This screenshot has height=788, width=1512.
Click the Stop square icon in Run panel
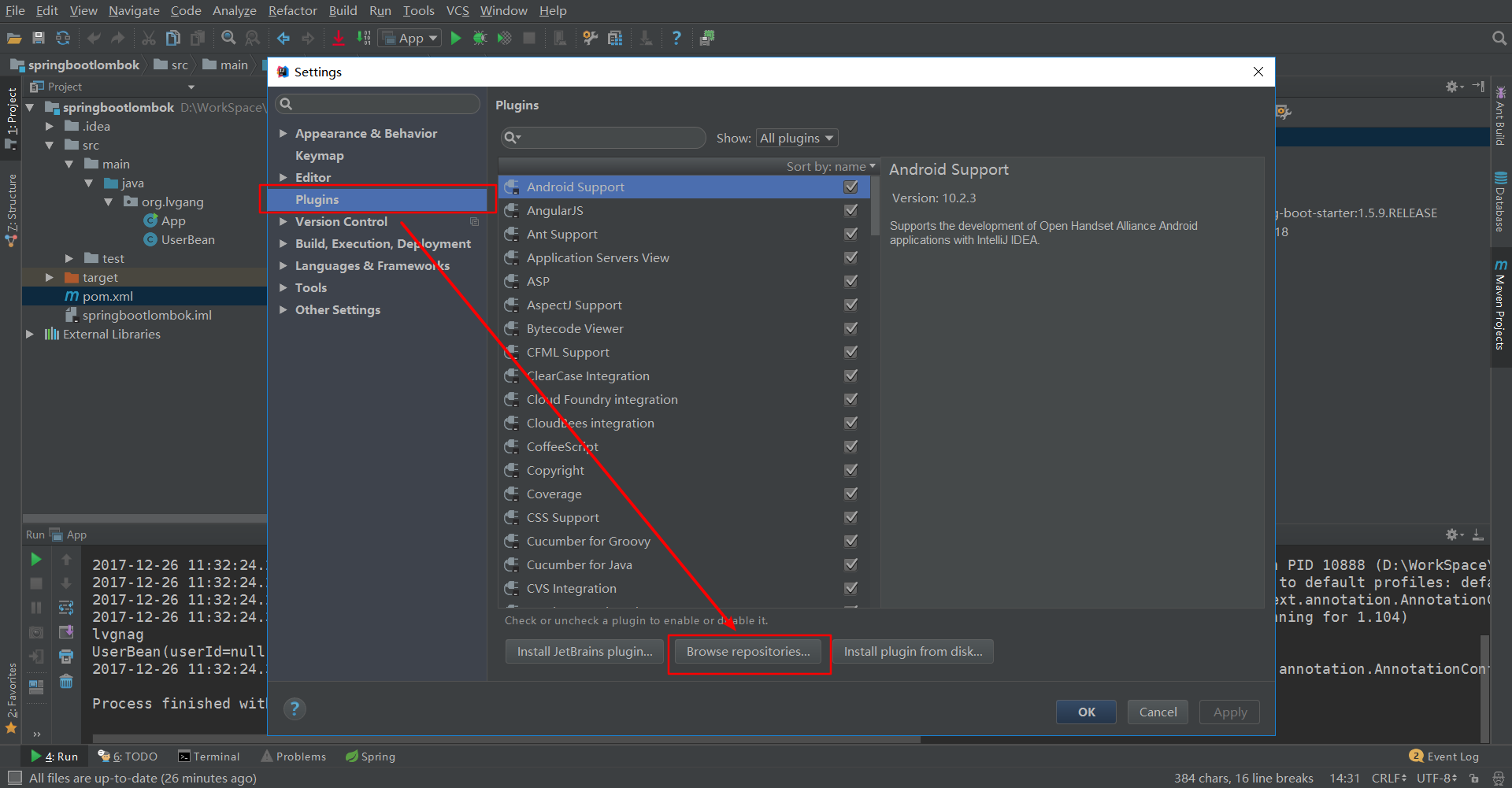(36, 583)
